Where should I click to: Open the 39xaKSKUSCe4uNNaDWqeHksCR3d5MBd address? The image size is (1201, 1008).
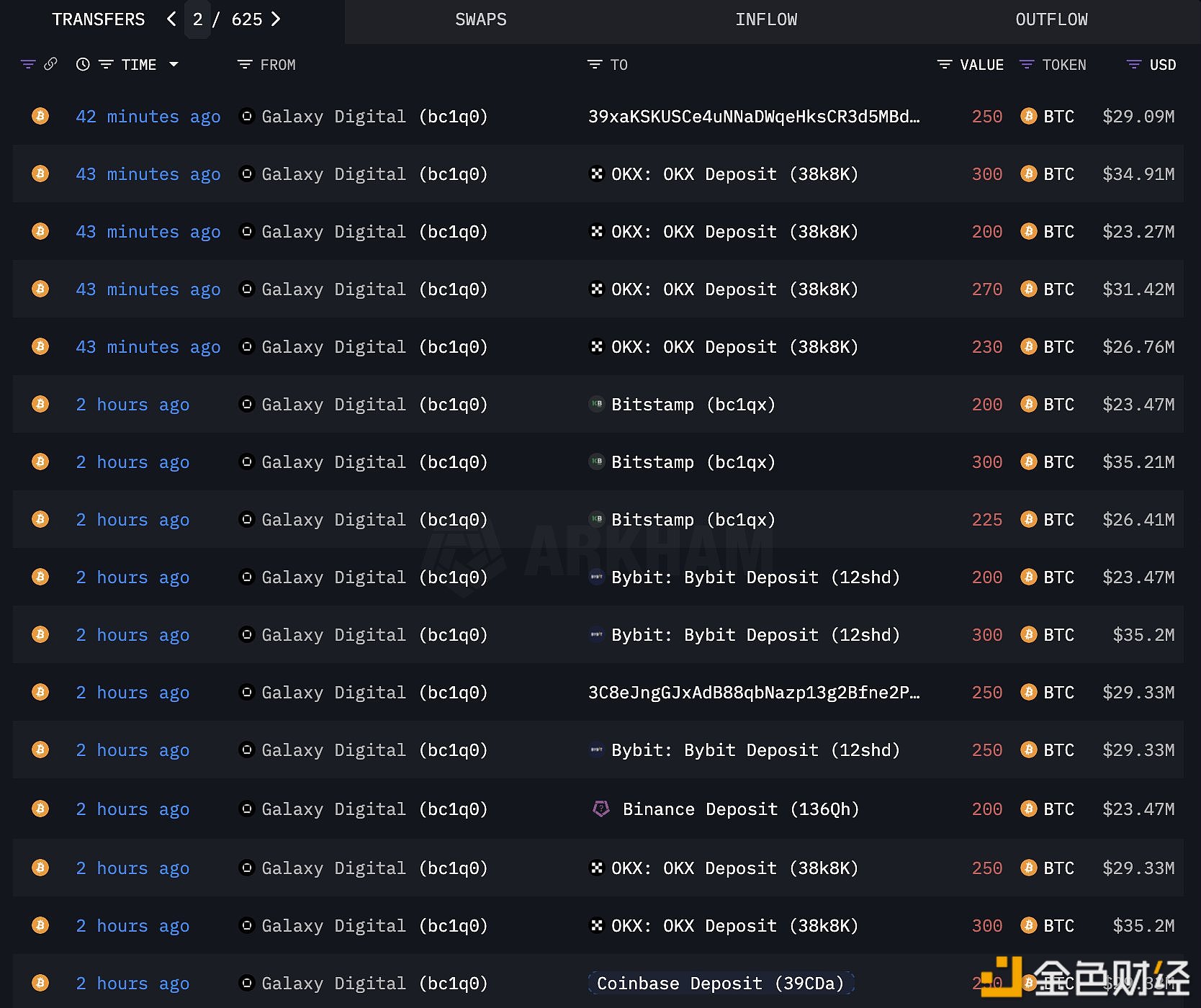753,117
